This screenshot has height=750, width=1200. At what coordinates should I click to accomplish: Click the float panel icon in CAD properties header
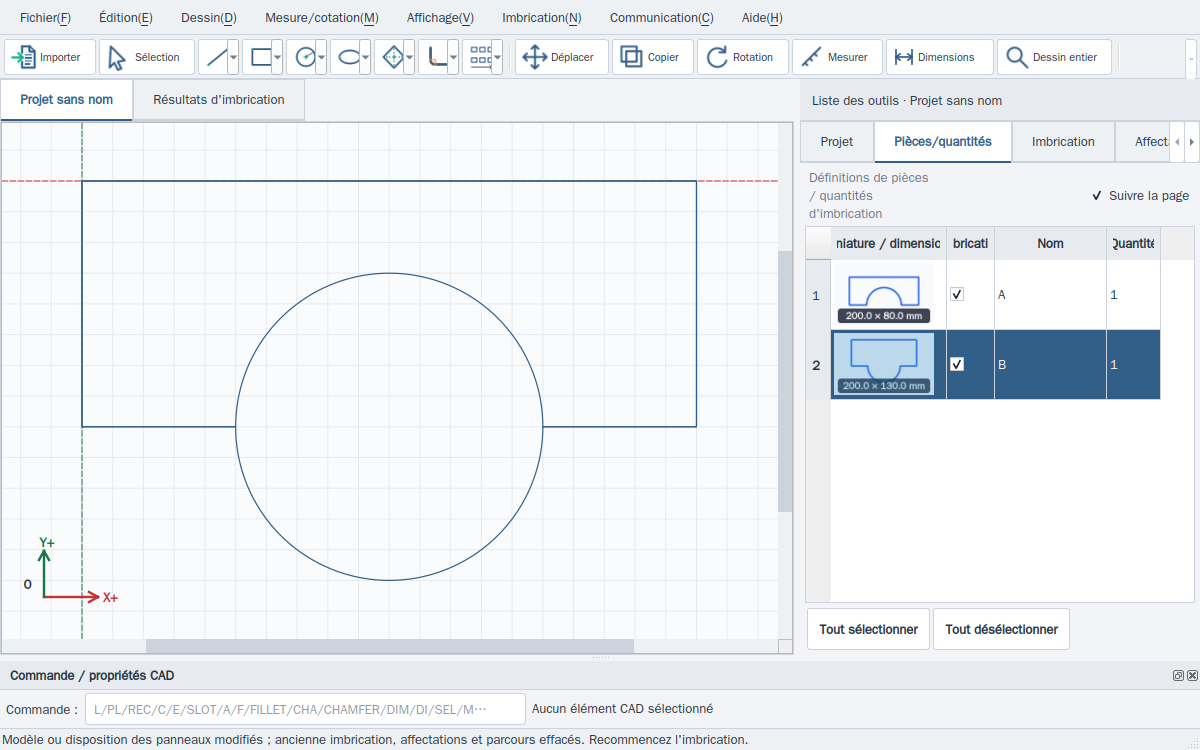(x=1178, y=676)
